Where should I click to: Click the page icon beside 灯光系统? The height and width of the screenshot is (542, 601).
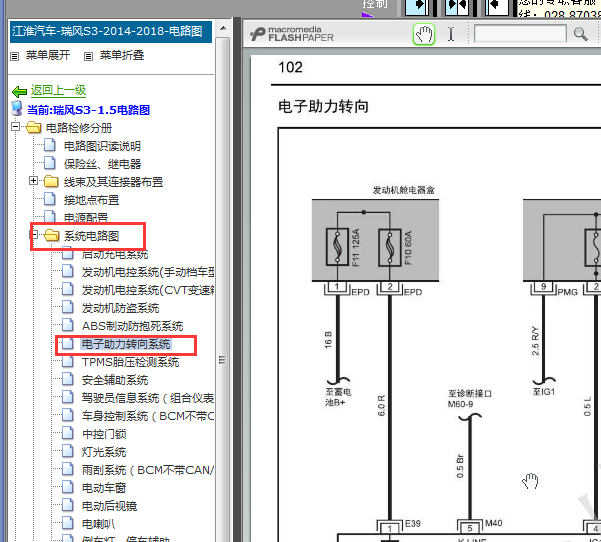[68, 451]
